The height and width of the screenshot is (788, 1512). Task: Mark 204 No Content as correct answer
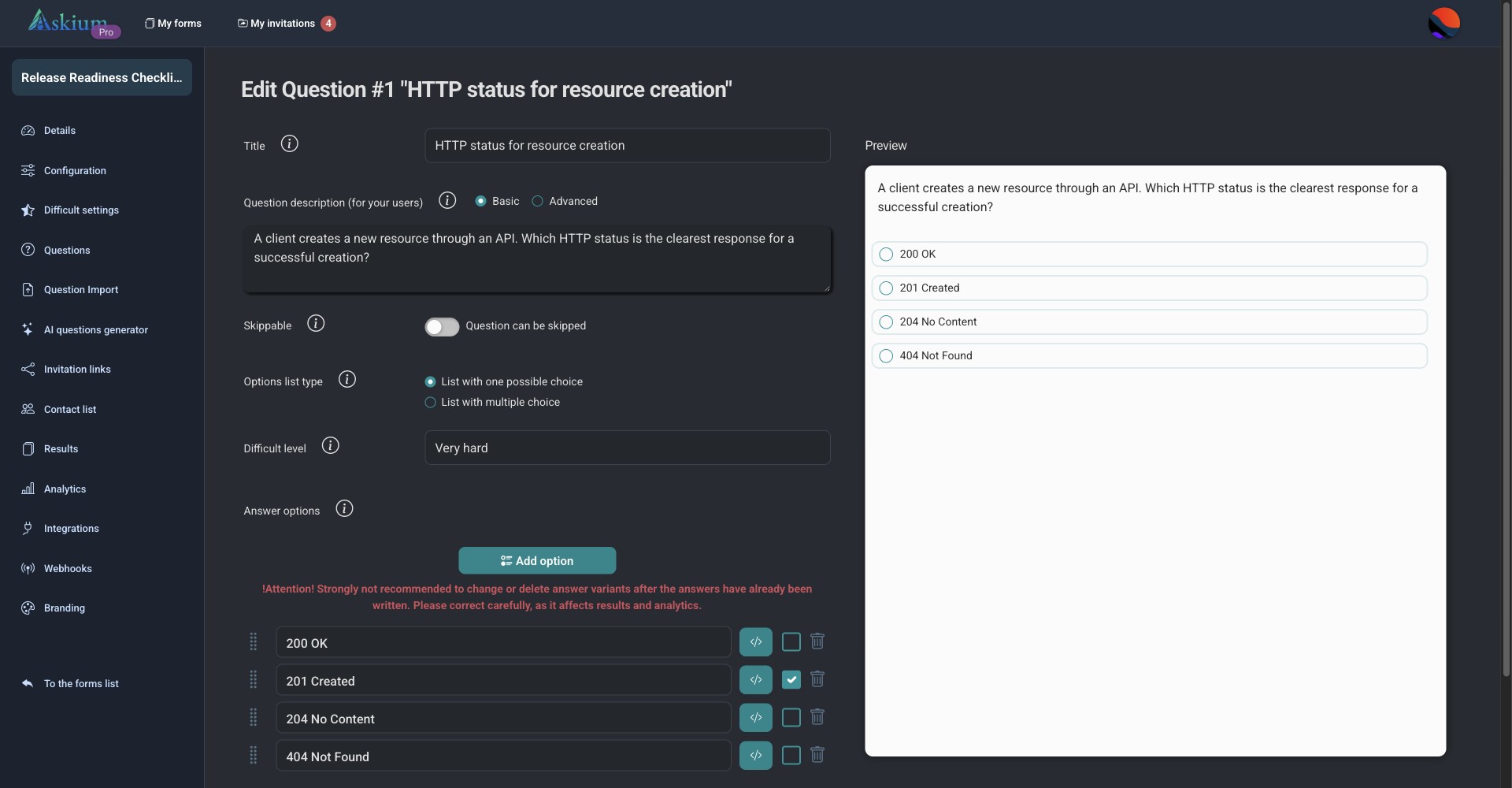click(791, 718)
